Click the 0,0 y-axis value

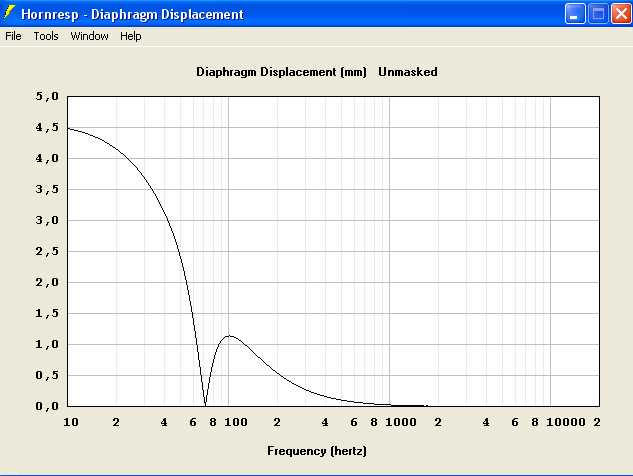(x=47, y=406)
